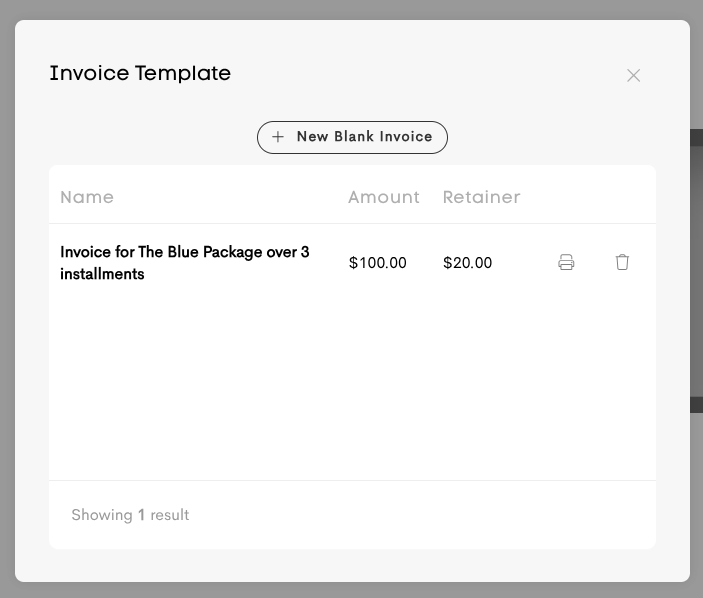Viewport: 703px width, 598px height.
Task: Click the bold result count in footer
Action: [x=141, y=515]
